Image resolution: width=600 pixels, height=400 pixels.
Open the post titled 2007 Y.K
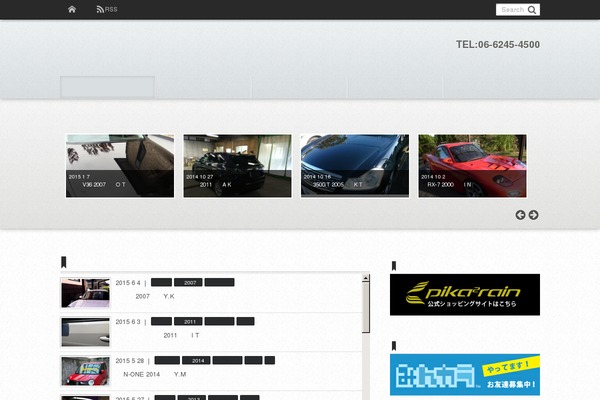[155, 296]
